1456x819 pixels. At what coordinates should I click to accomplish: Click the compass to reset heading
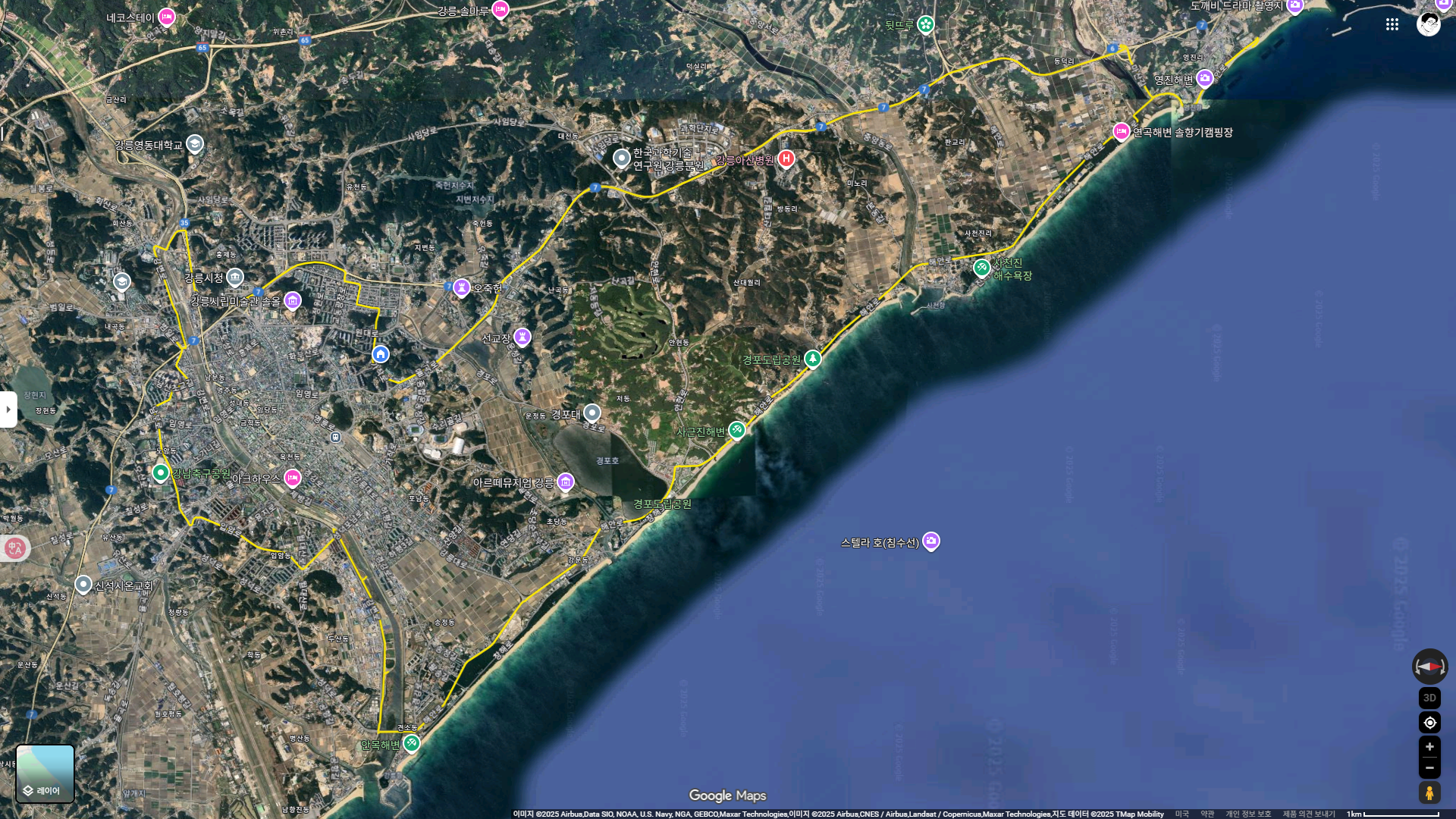1429,667
